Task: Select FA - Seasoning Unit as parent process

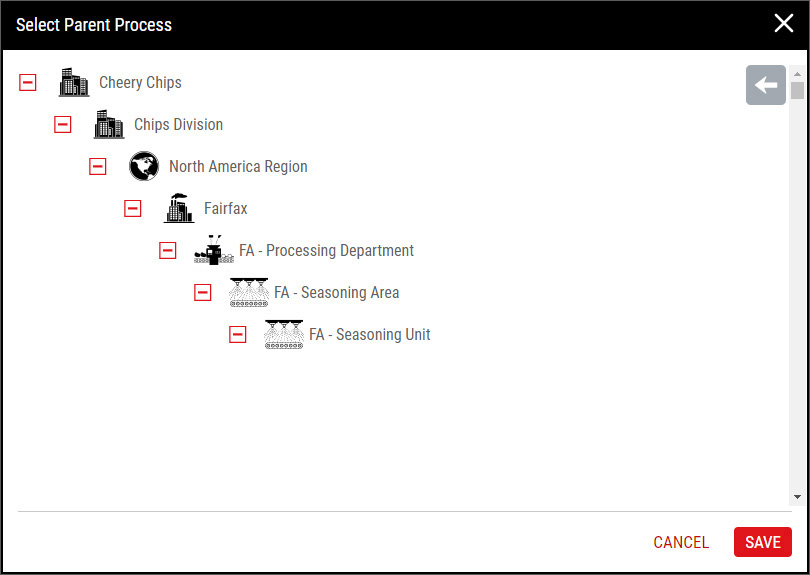Action: [370, 334]
